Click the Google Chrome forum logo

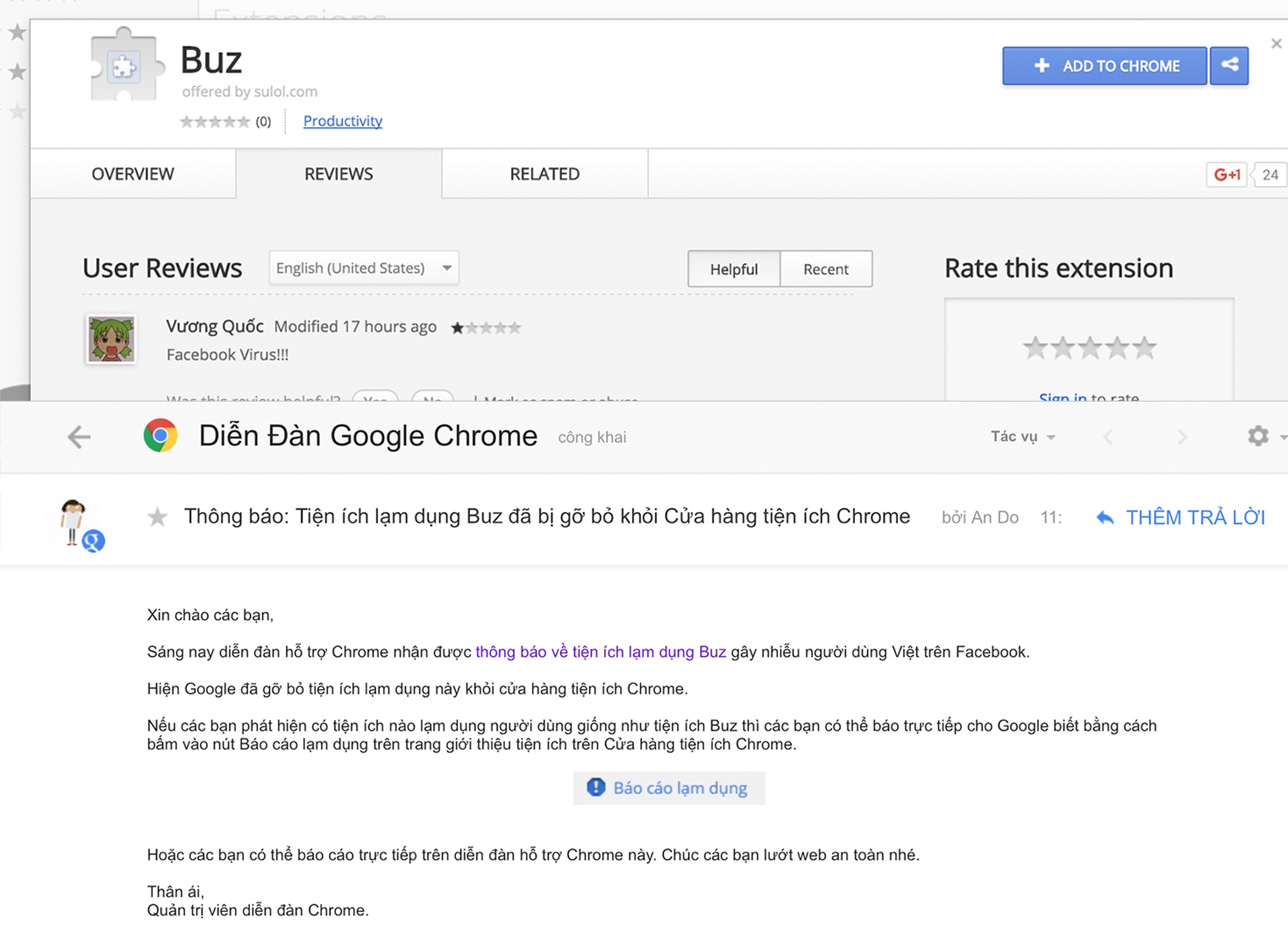[160, 436]
